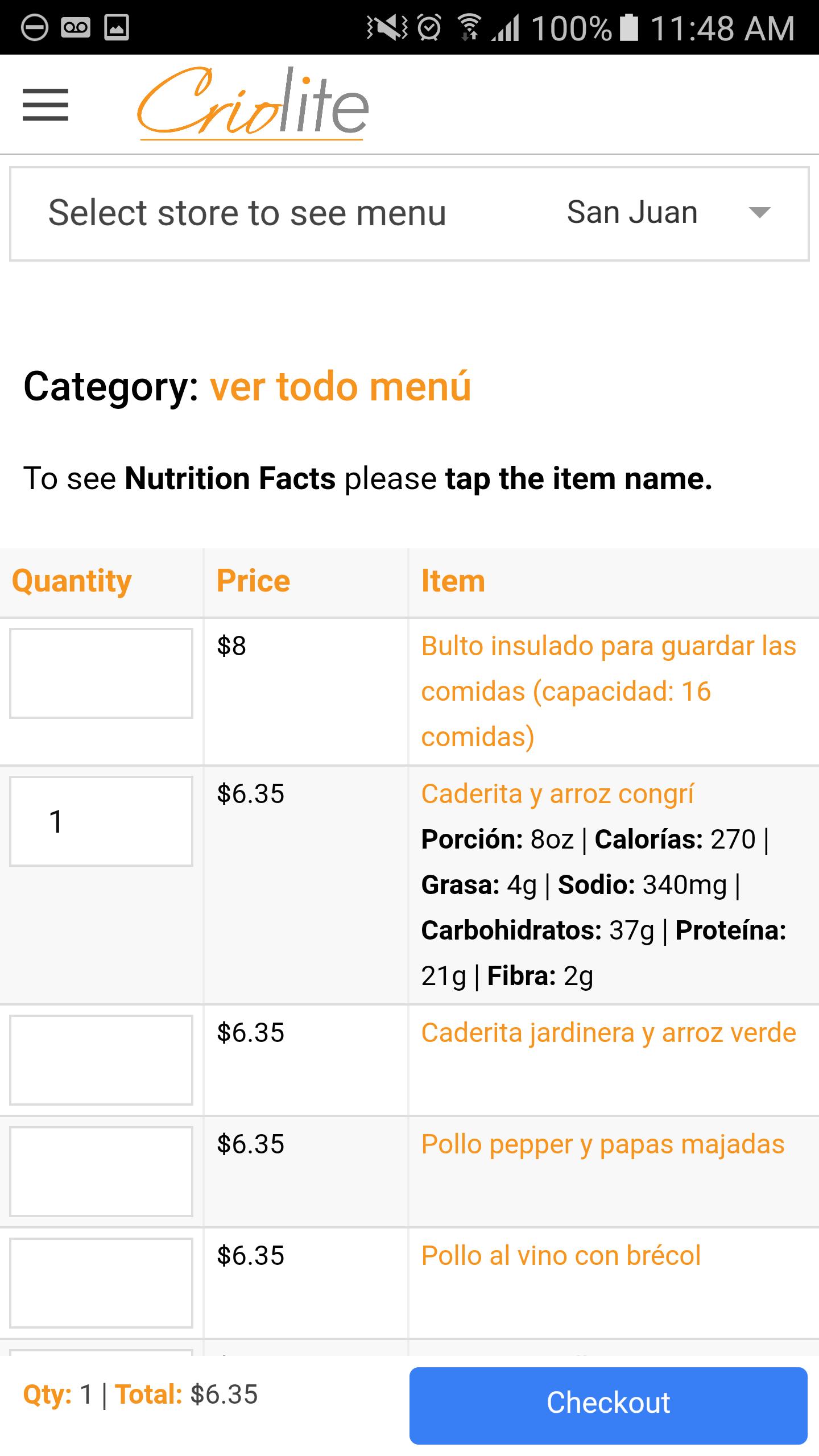Tap the voicemail status bar icon

[x=76, y=27]
